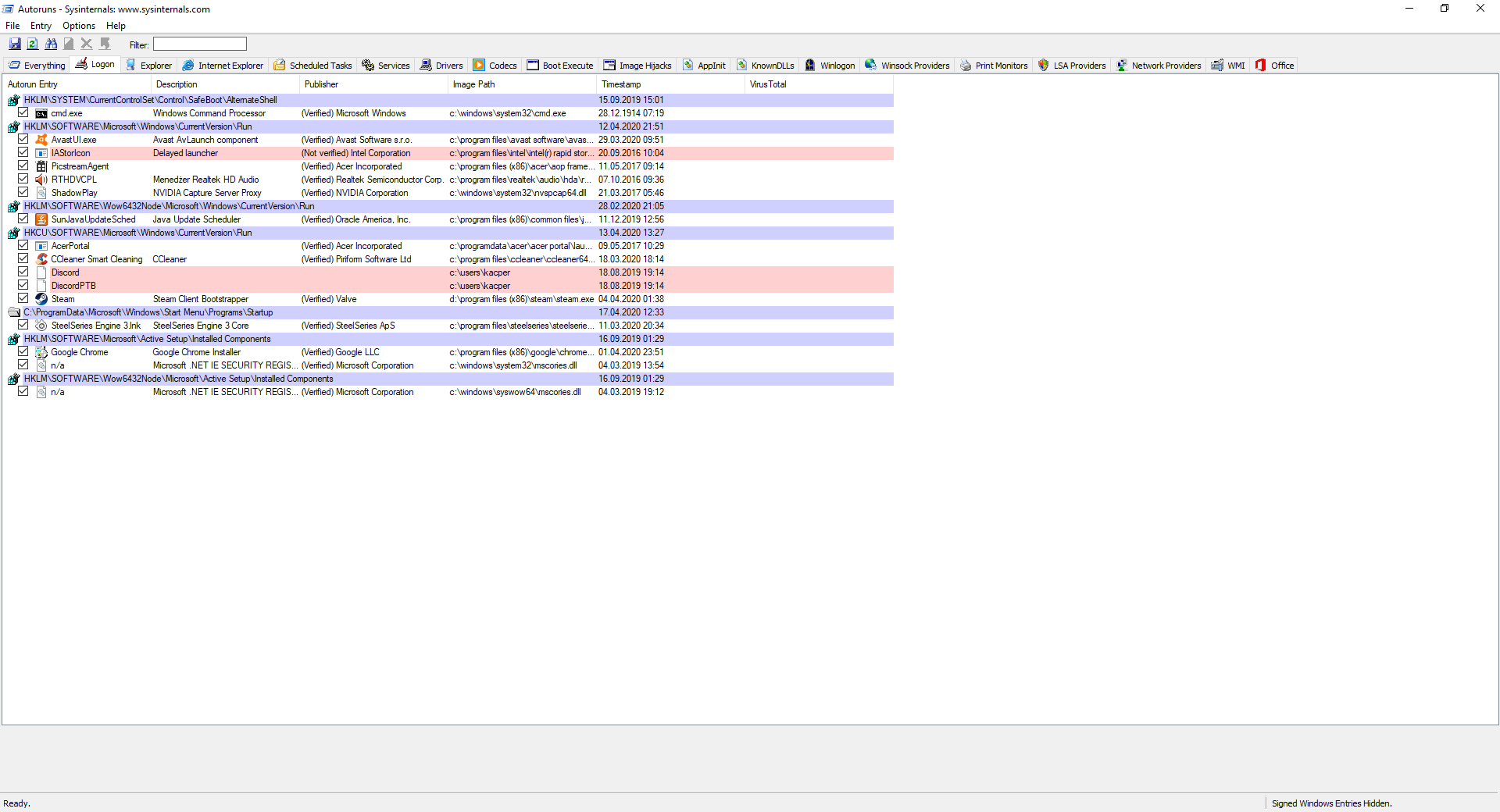Click the ShadowPlay file icon

(41, 193)
